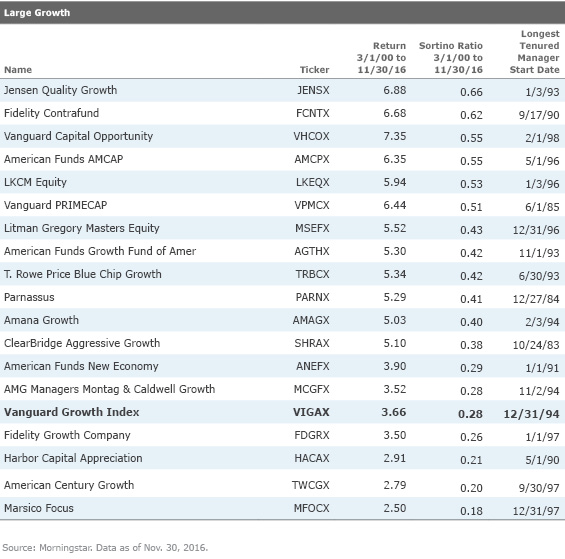Select Fidelity Growth Company name
Viewport: 565px width, 559px height.
[x=67, y=435]
